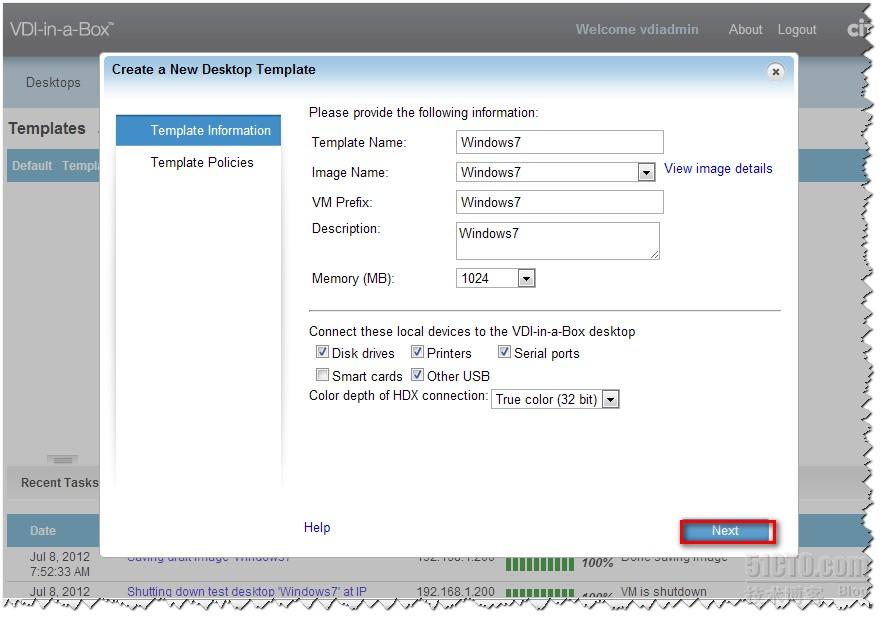The width and height of the screenshot is (883, 619).
Task: Open the Template Policies step
Action: coord(202,162)
